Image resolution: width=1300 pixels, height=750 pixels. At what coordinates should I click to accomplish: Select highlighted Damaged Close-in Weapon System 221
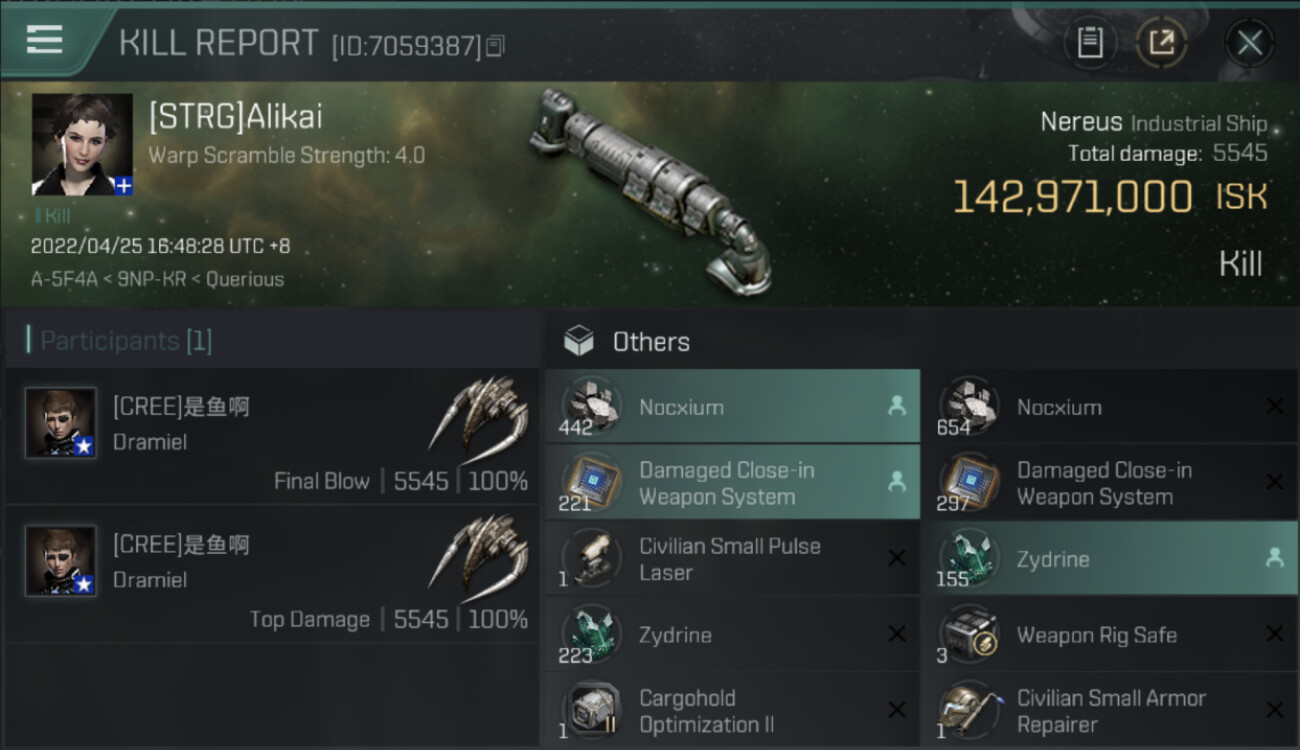[x=732, y=483]
